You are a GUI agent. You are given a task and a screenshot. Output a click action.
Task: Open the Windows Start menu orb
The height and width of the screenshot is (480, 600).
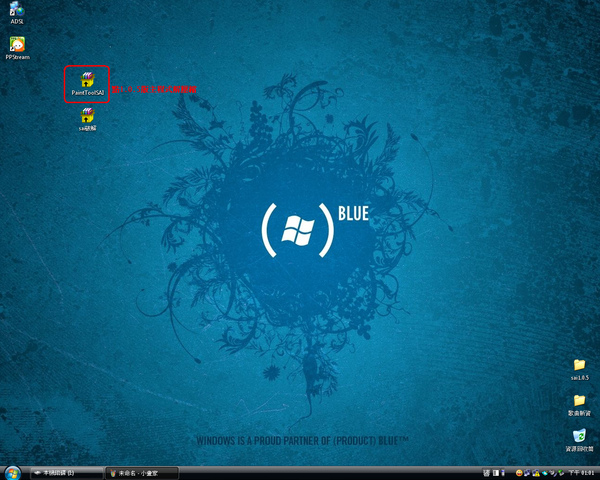pyautogui.click(x=13, y=473)
